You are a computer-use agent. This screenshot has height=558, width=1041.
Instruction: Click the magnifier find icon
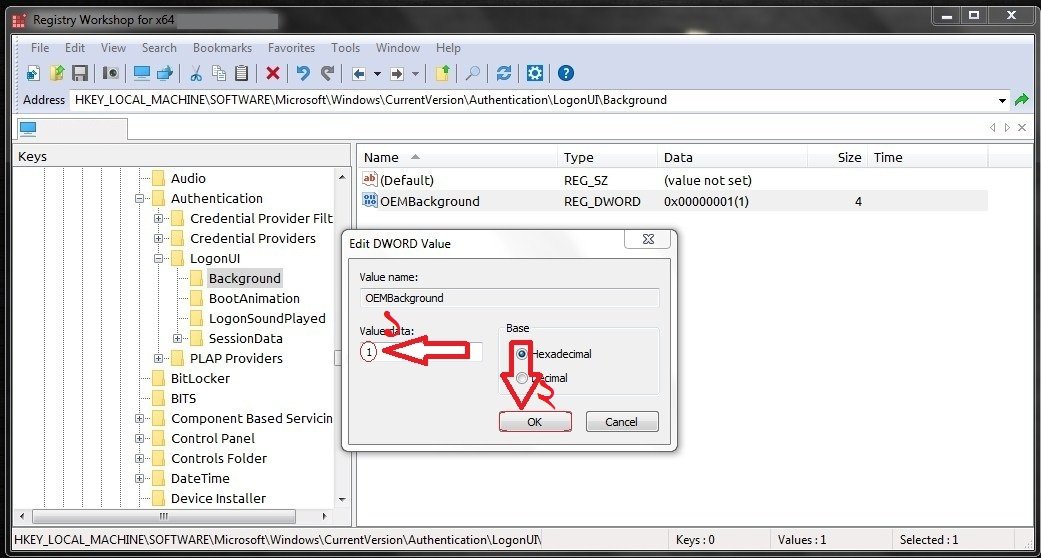473,73
